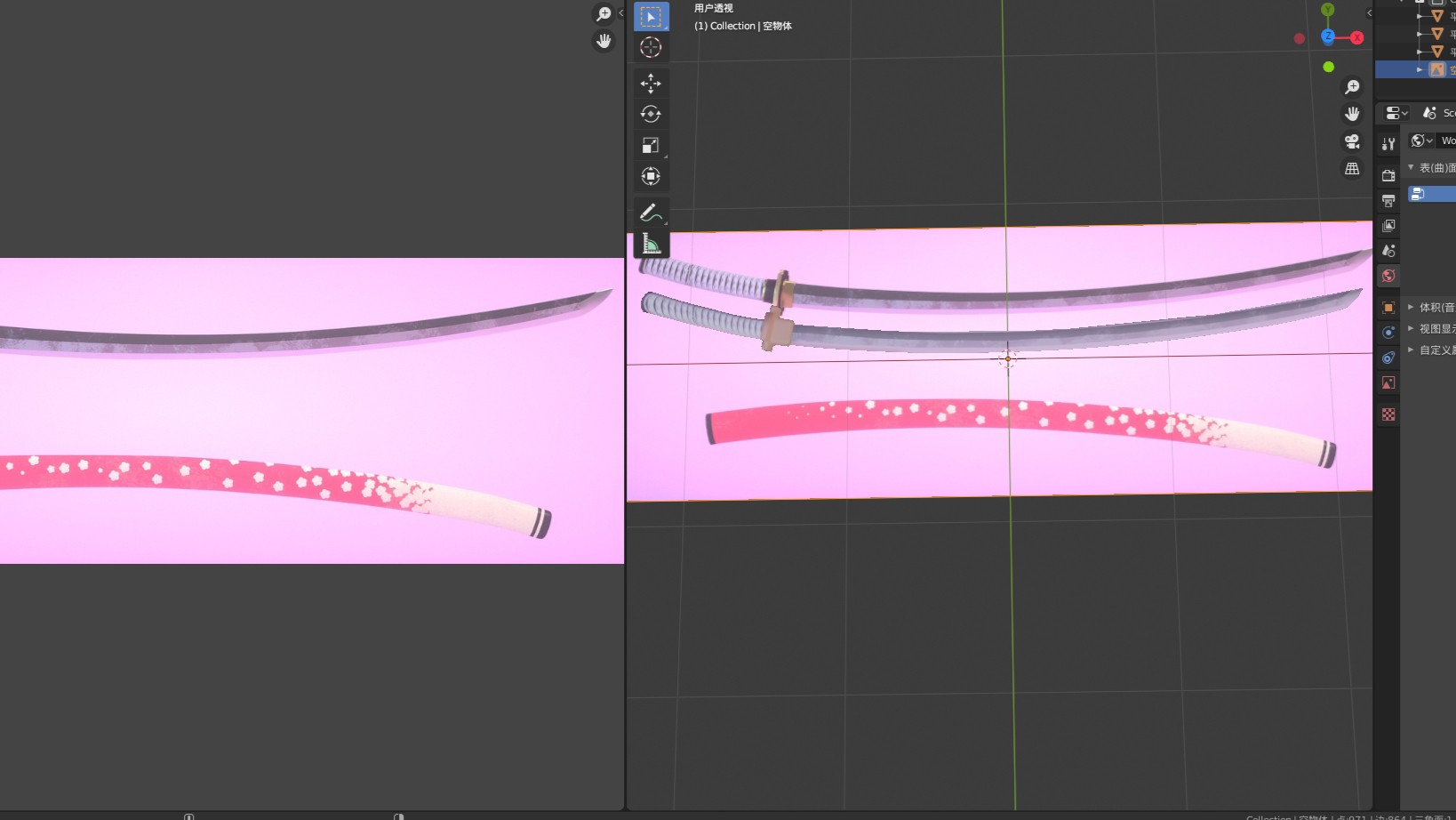Click the red X axis on gizmo
Viewport: 1456px width, 820px height.
click(1356, 37)
